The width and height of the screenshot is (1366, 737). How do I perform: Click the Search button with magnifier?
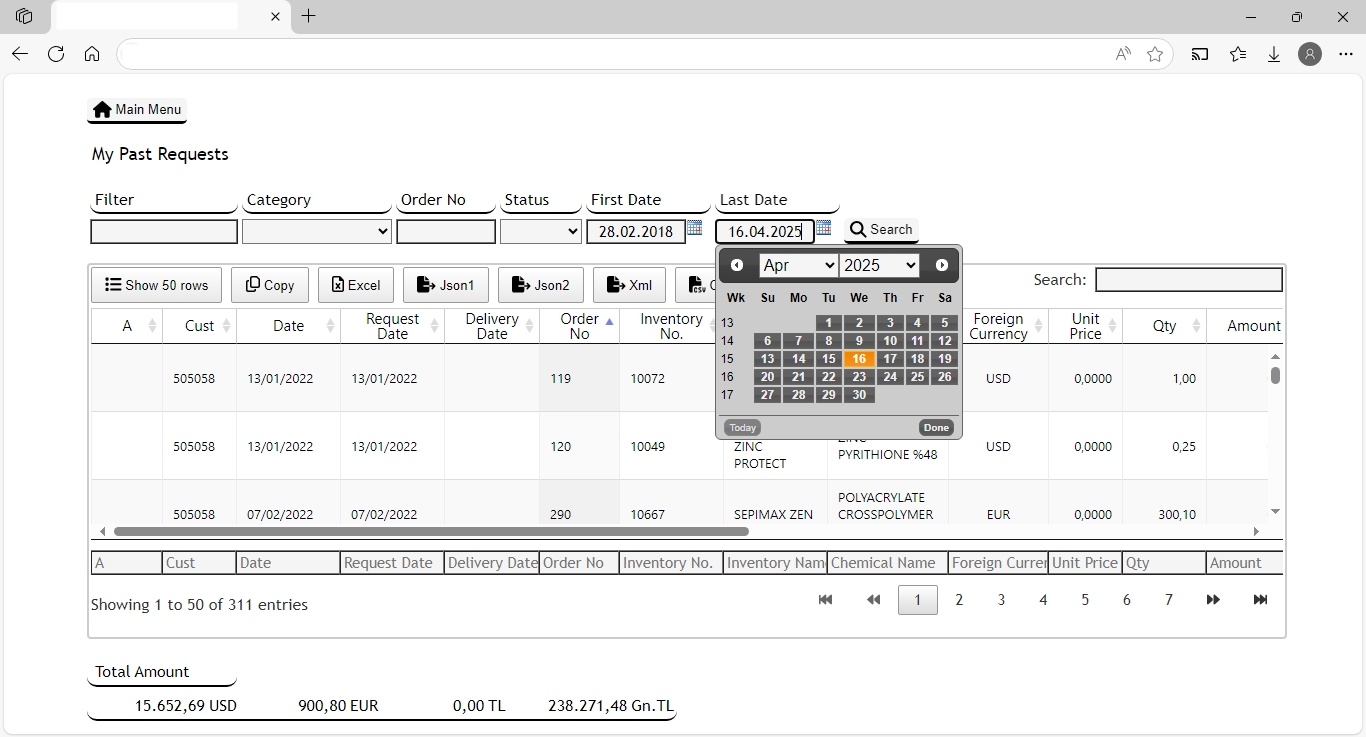point(881,230)
